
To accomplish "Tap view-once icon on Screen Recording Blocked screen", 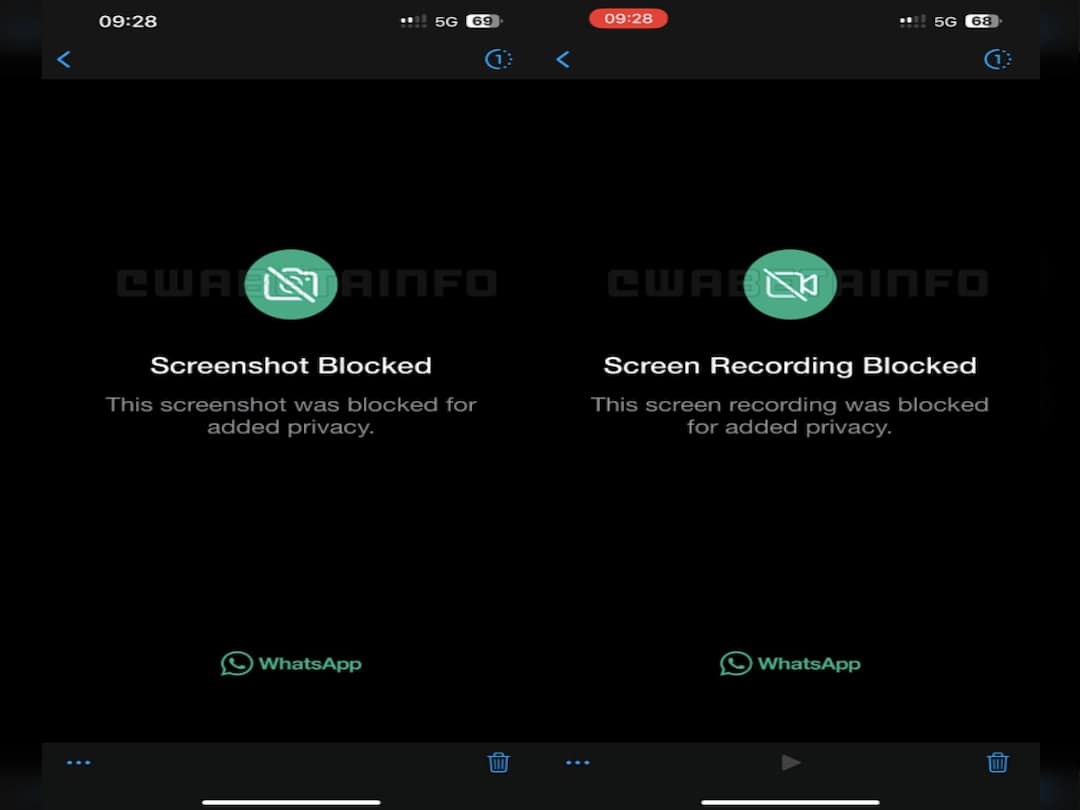I will click(x=997, y=60).
